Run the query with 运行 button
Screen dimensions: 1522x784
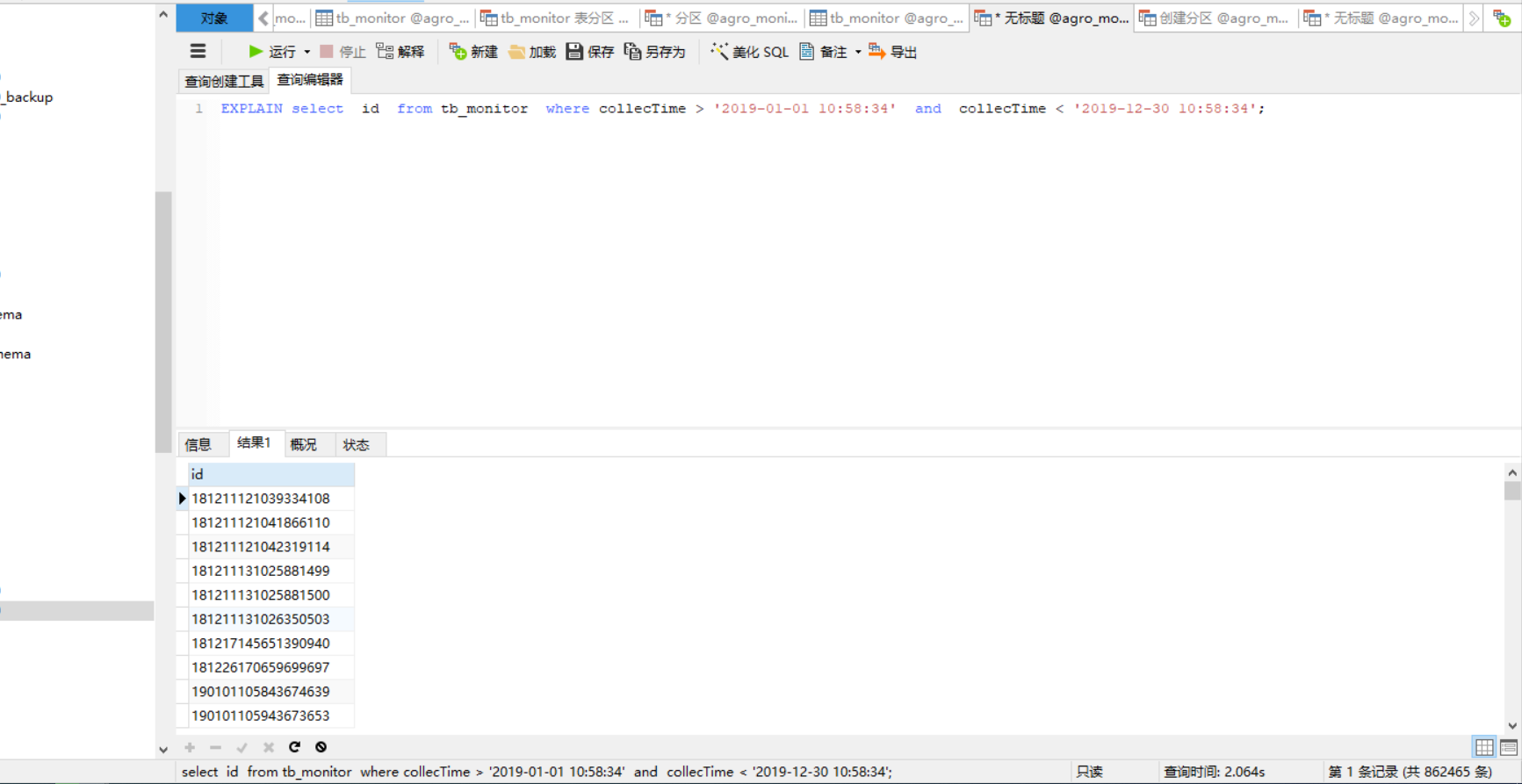pyautogui.click(x=272, y=52)
